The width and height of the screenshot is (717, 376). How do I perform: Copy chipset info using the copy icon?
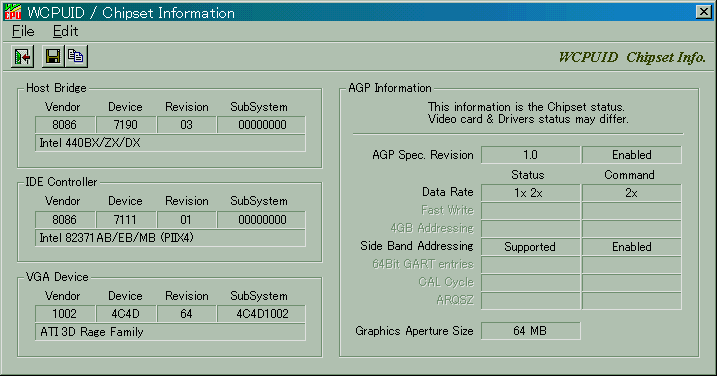(76, 57)
